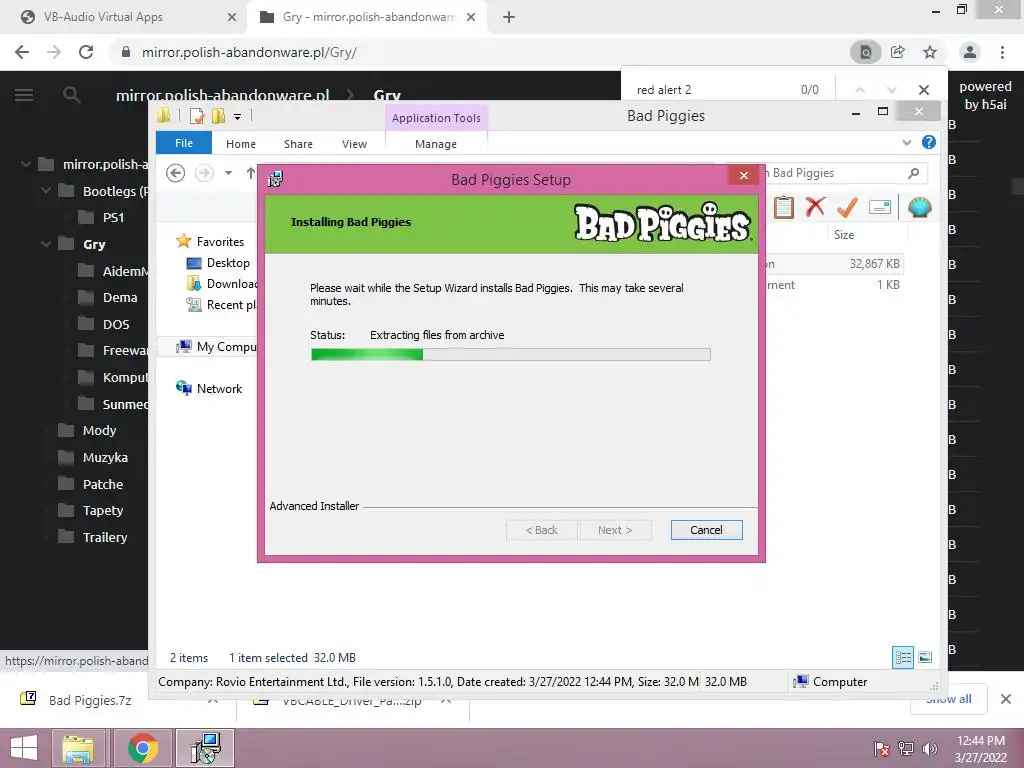Open Windows Start button

(24, 748)
